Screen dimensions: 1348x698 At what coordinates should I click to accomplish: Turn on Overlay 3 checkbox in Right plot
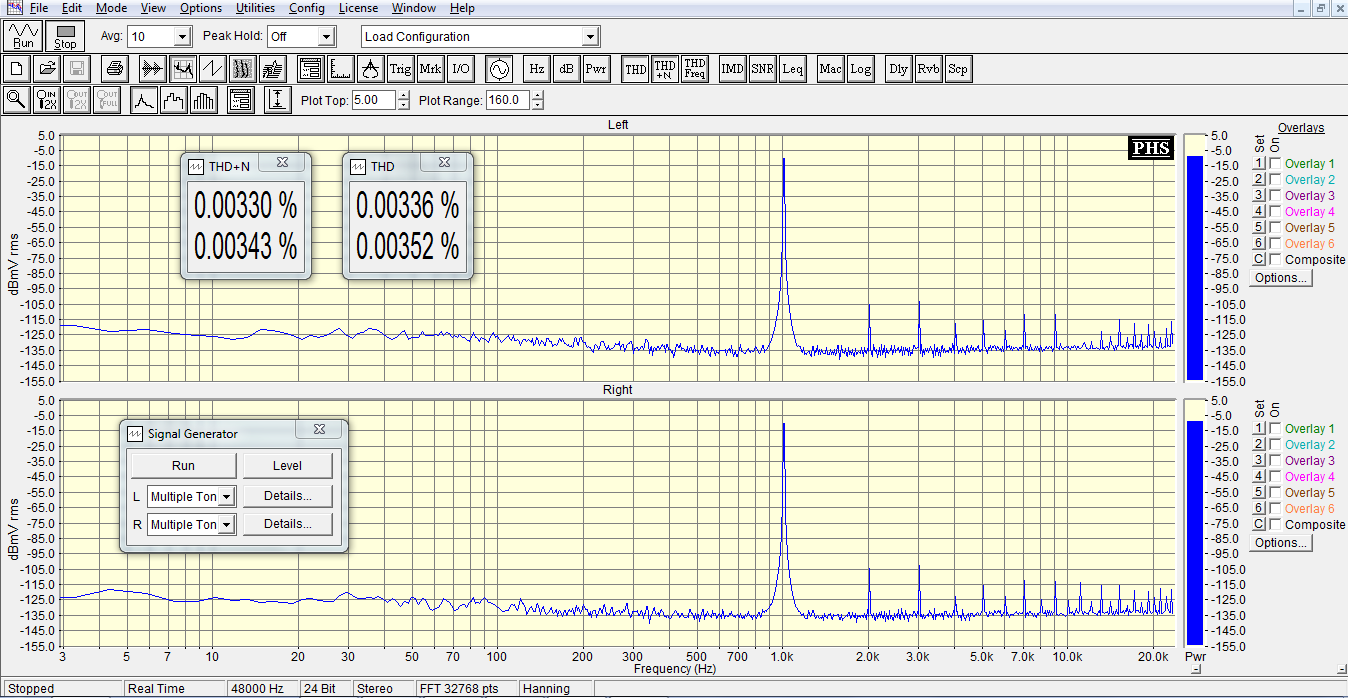[1275, 461]
